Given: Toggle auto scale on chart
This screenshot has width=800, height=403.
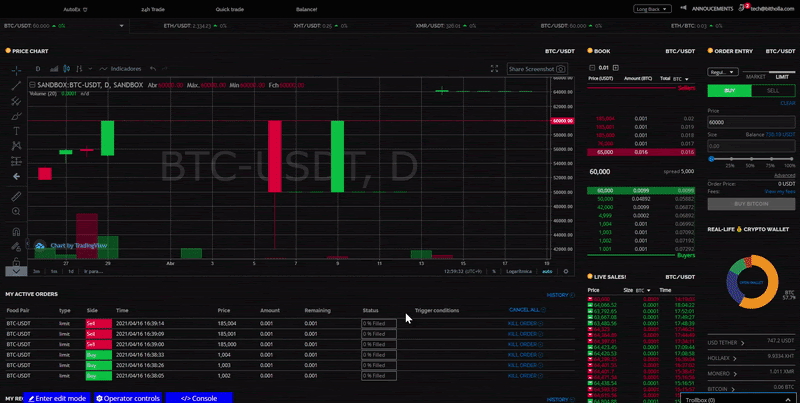Looking at the screenshot, I should point(547,271).
